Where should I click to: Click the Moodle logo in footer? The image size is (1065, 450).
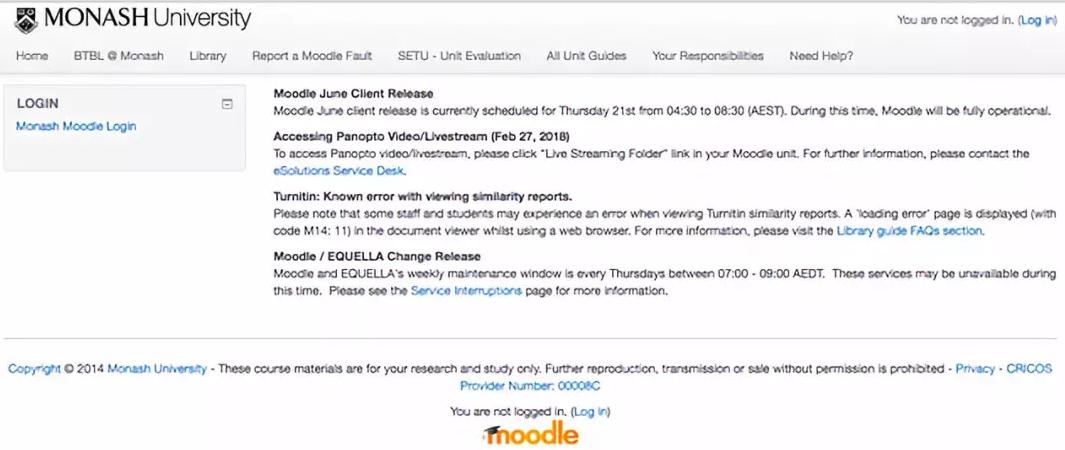[531, 433]
